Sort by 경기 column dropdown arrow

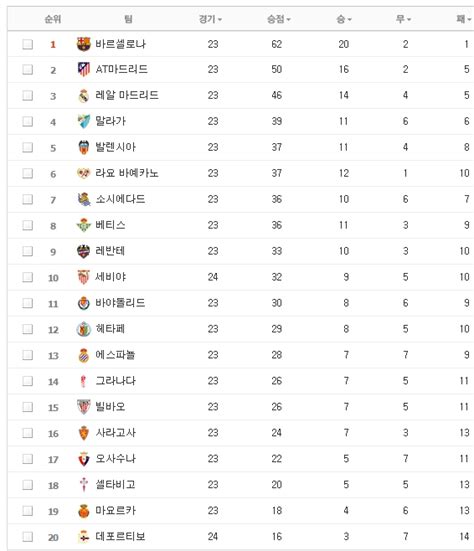220,20
